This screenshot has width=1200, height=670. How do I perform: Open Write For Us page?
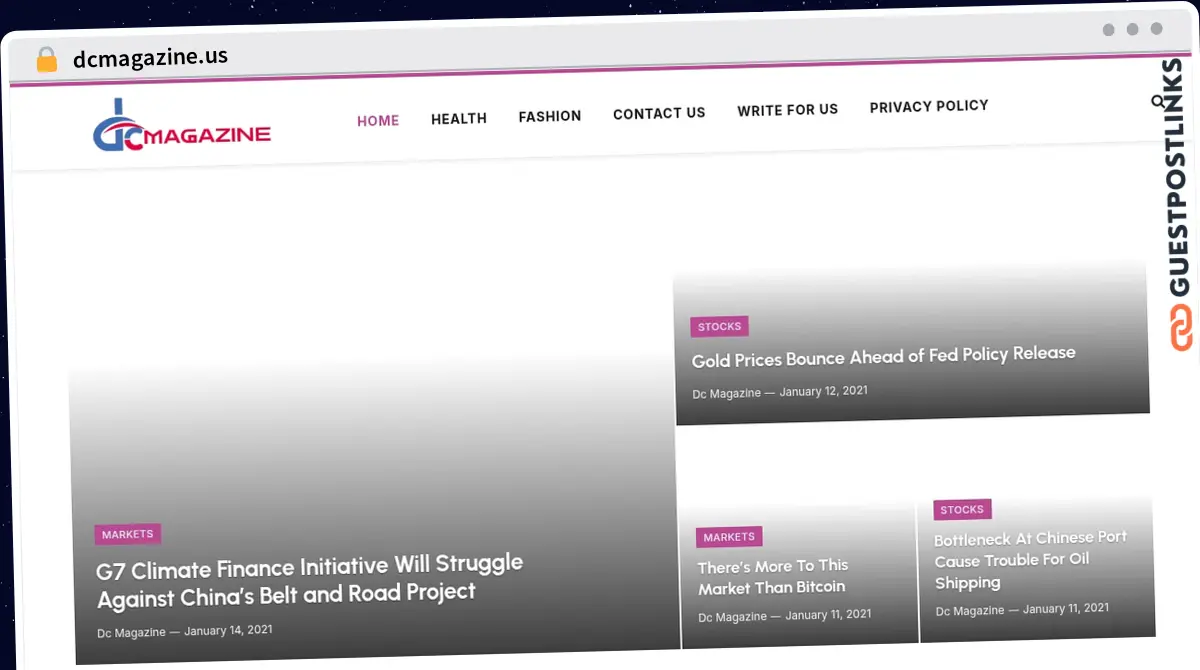787,110
